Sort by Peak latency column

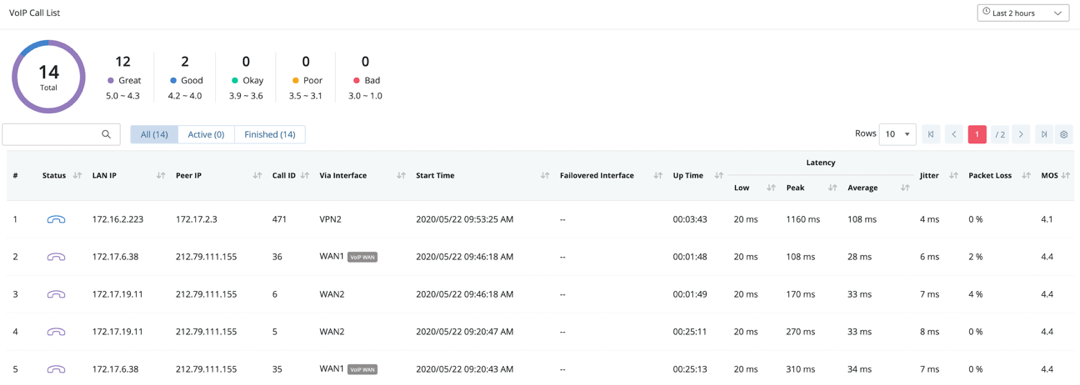point(832,187)
